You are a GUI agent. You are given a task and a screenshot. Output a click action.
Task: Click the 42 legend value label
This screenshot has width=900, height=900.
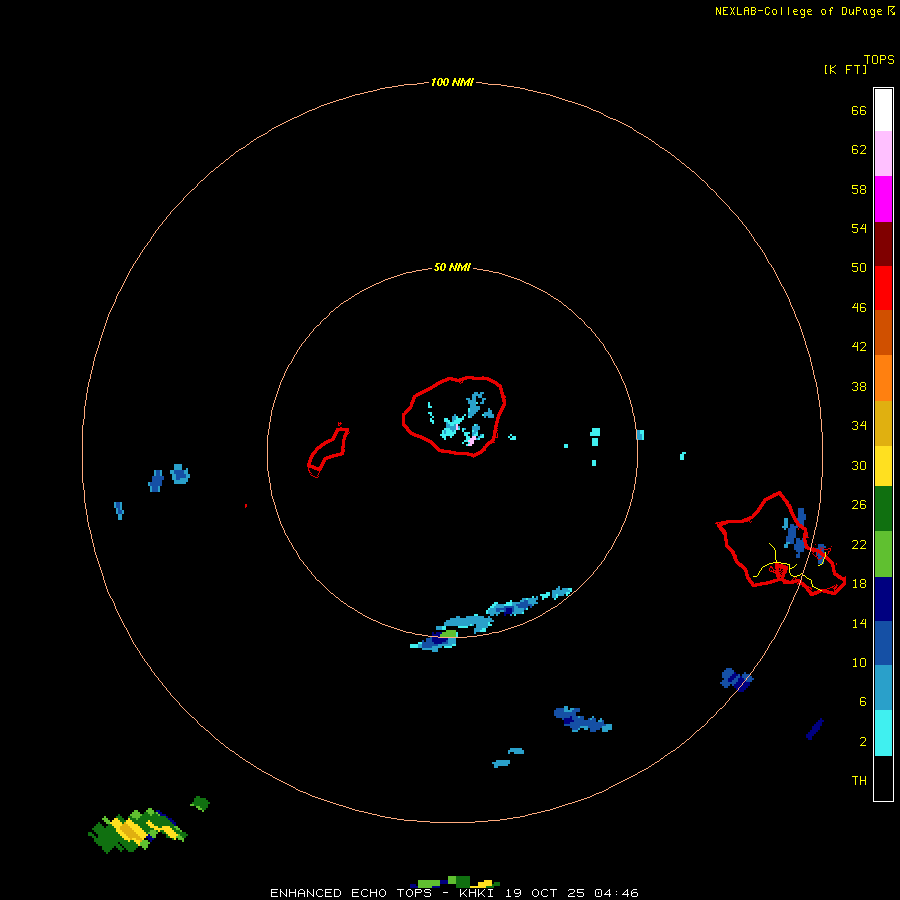click(859, 347)
